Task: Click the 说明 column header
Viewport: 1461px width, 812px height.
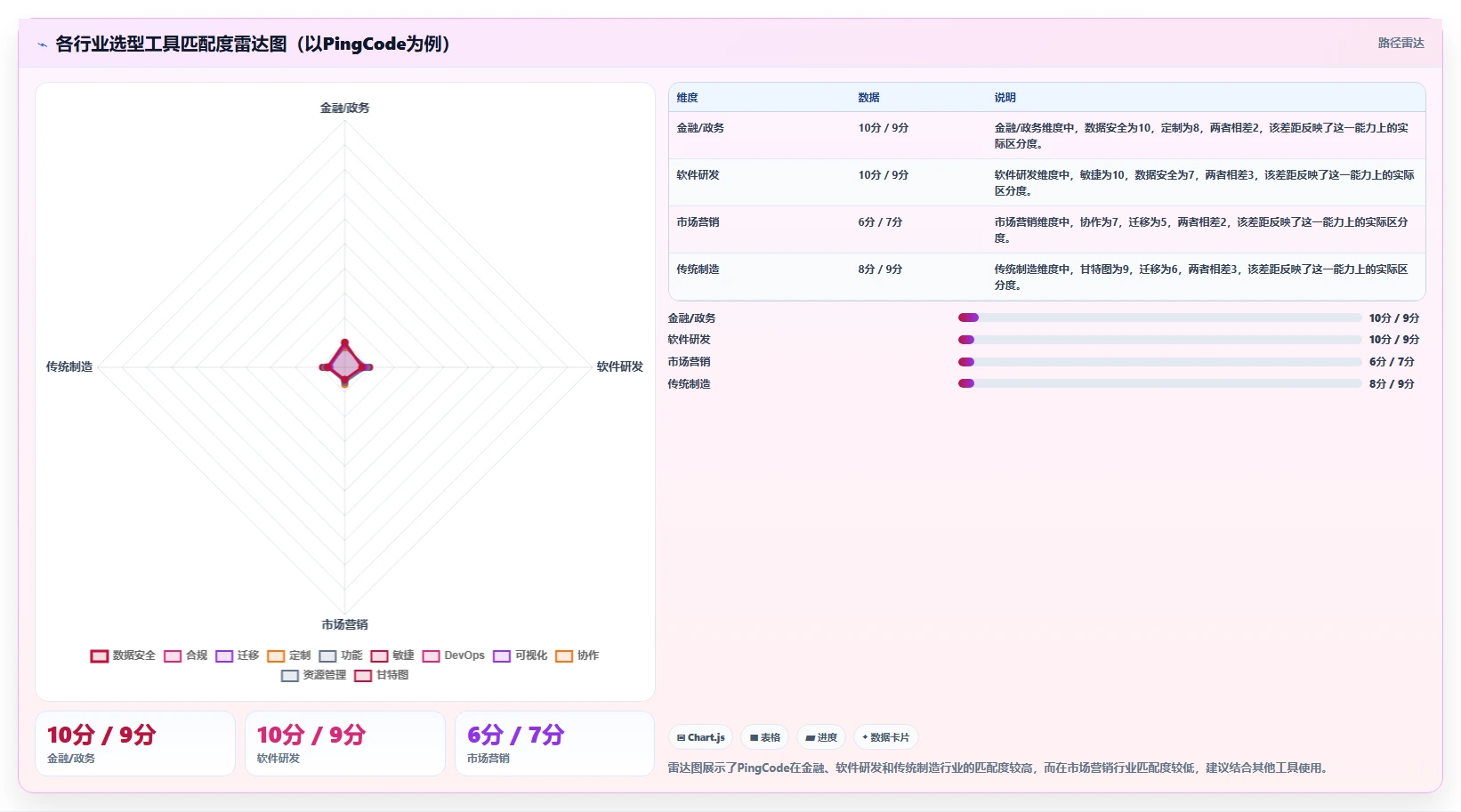Action: coord(1005,98)
